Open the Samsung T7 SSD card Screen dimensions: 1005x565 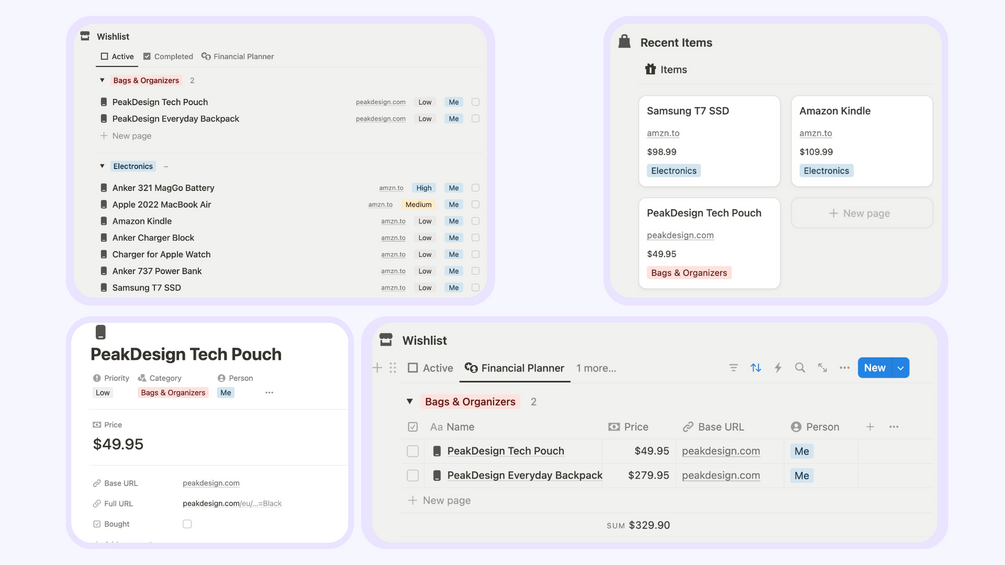pyautogui.click(x=710, y=141)
